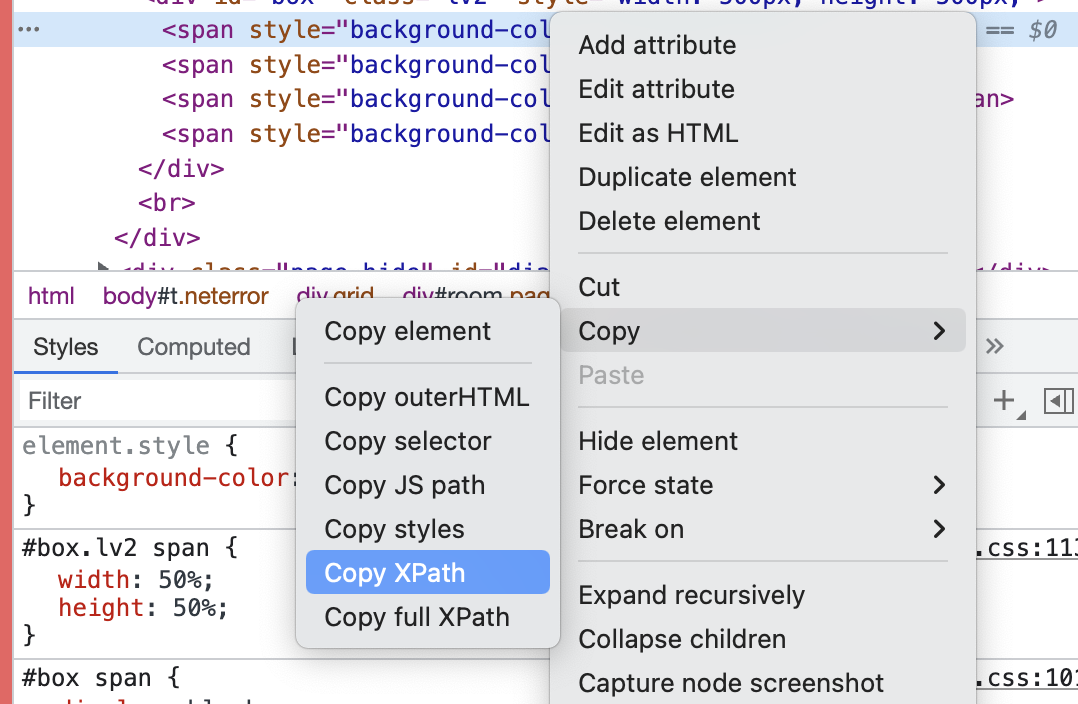1078x704 pixels.
Task: Select Copy selector option
Action: (x=408, y=441)
